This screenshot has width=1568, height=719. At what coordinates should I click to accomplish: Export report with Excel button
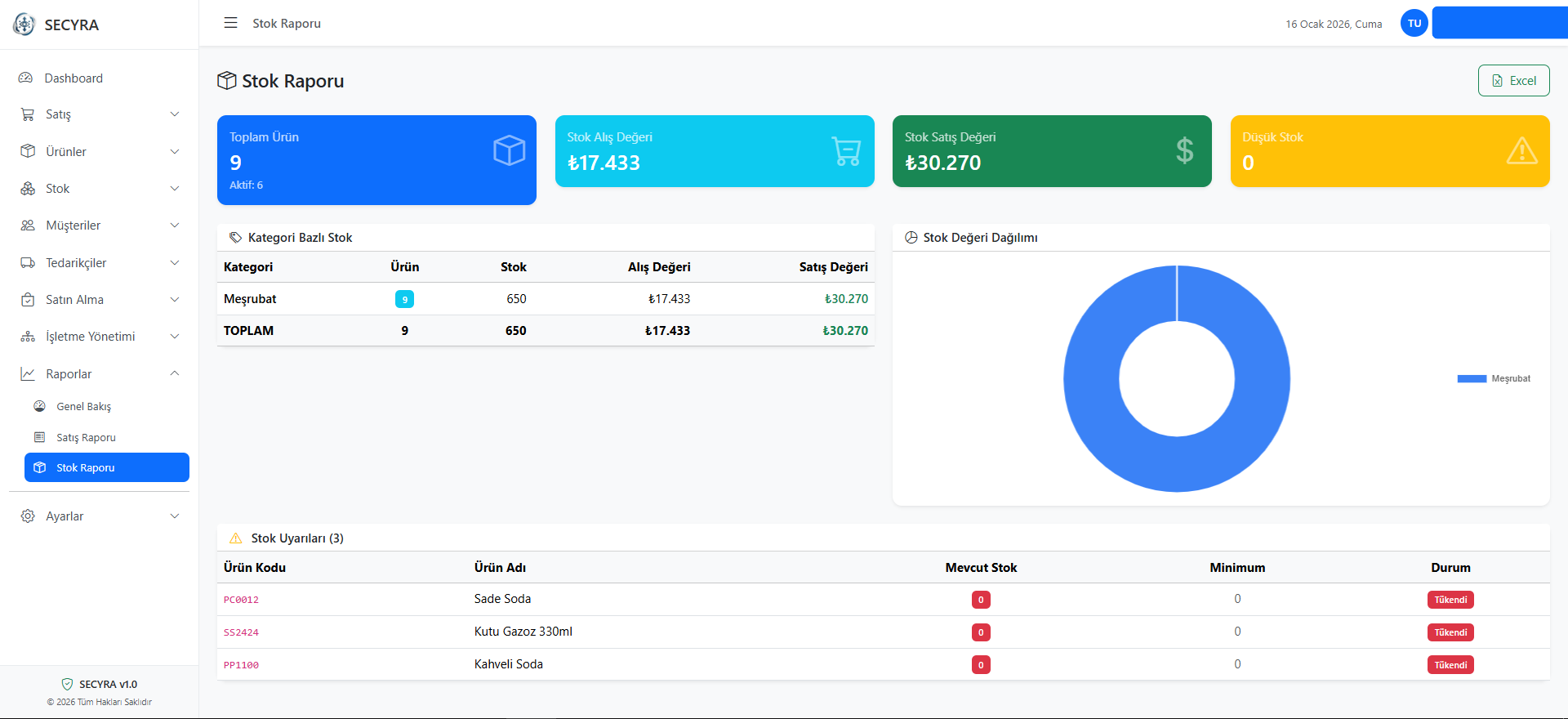click(1513, 81)
